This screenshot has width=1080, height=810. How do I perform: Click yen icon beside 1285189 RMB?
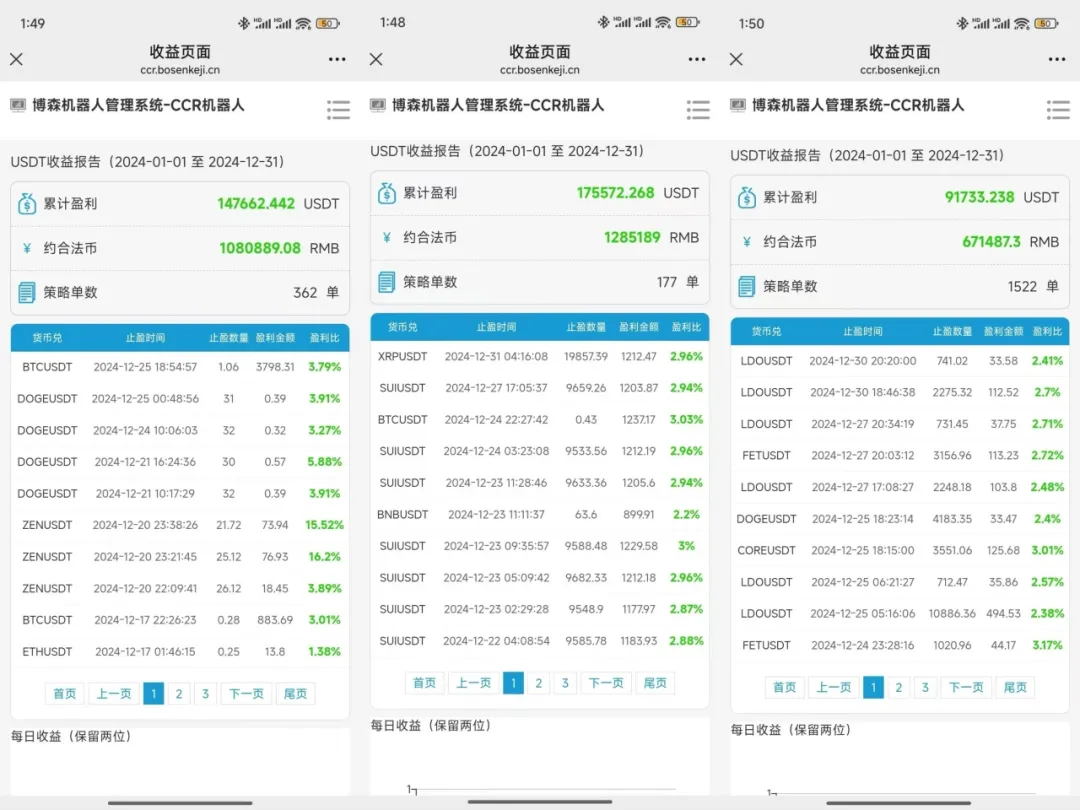[x=386, y=238]
